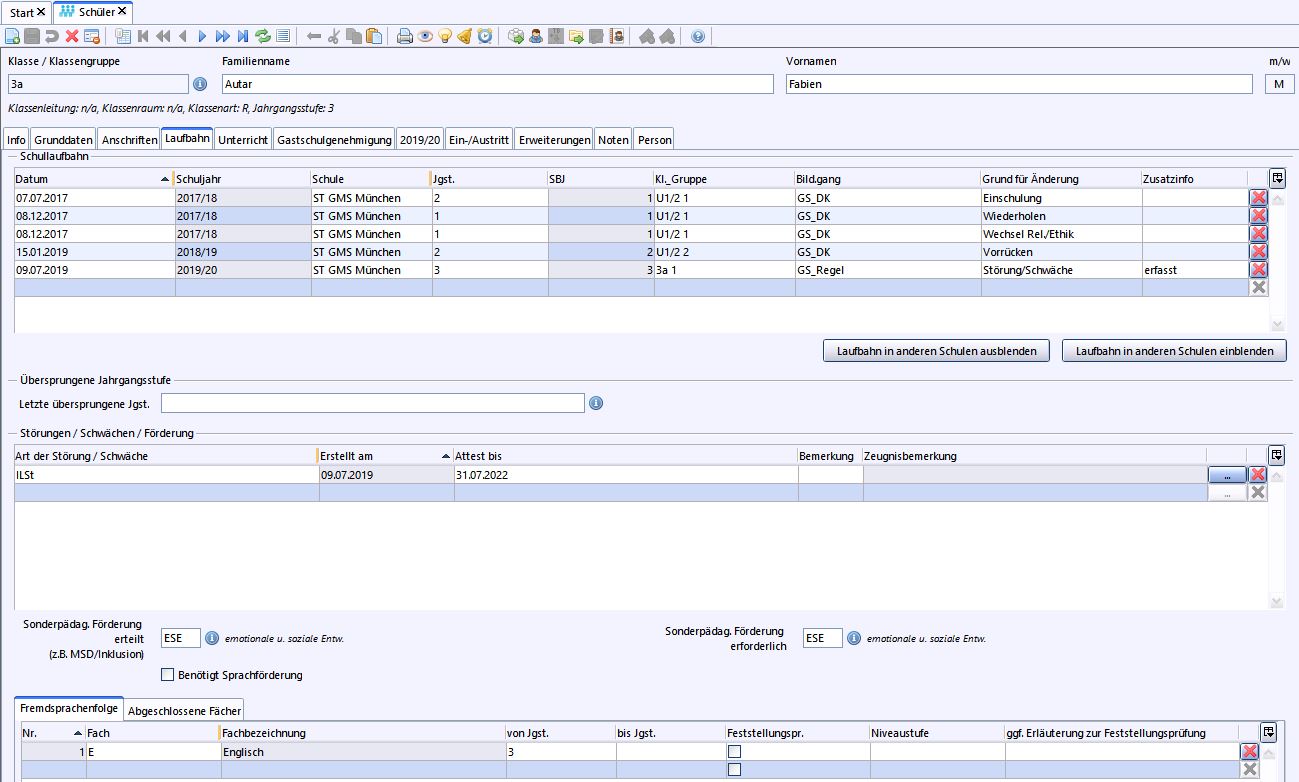Sort languages by Nr. column header

52,733
